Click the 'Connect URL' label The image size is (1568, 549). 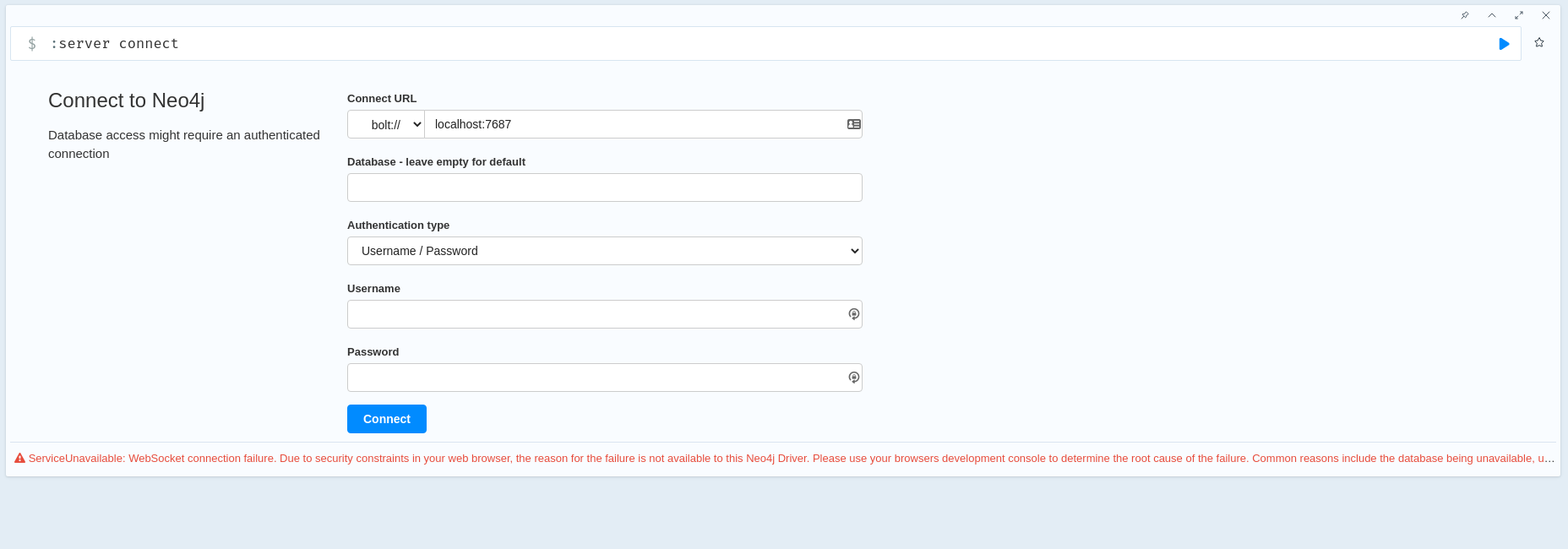tap(382, 99)
